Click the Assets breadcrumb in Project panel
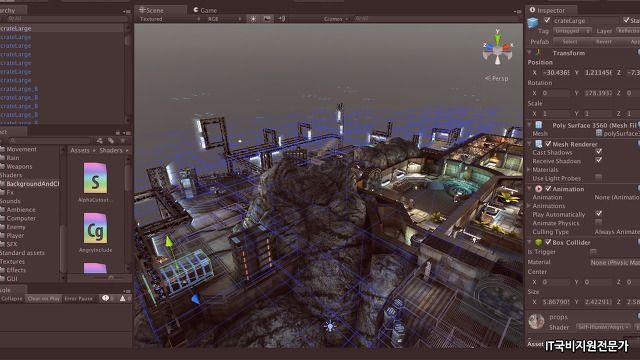 tap(80, 150)
